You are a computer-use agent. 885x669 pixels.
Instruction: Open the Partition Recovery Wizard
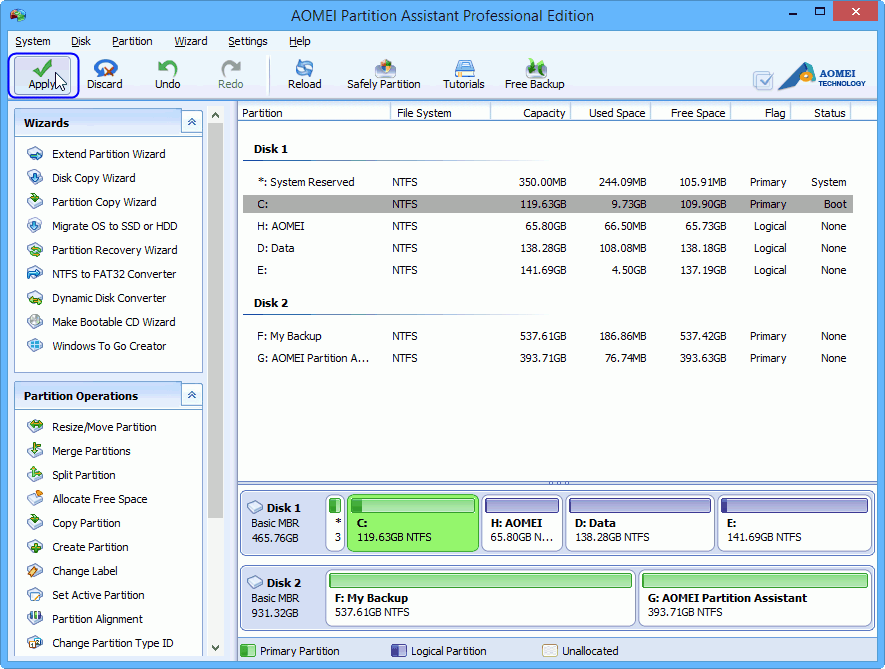pyautogui.click(x=115, y=250)
